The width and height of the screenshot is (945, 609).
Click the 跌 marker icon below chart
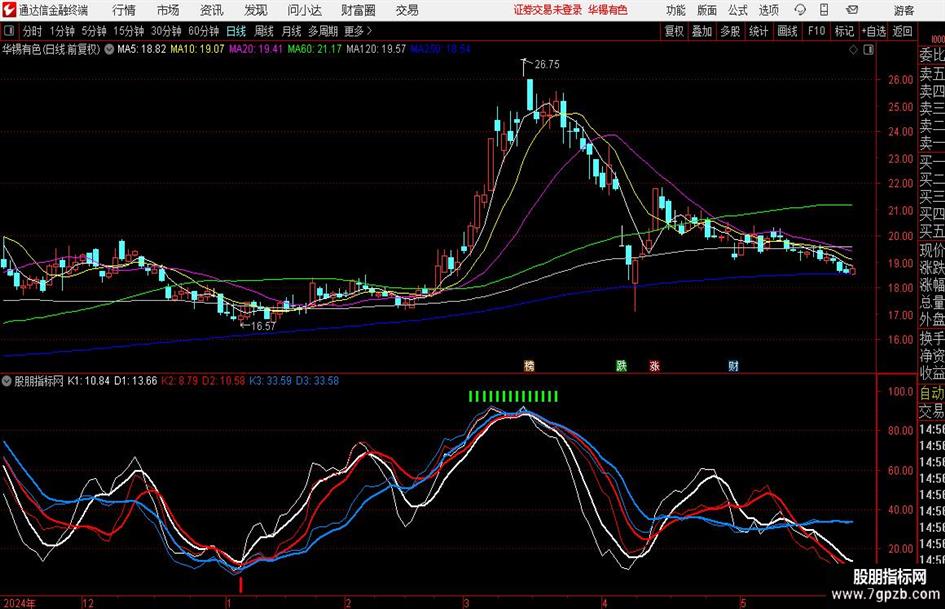pos(621,365)
